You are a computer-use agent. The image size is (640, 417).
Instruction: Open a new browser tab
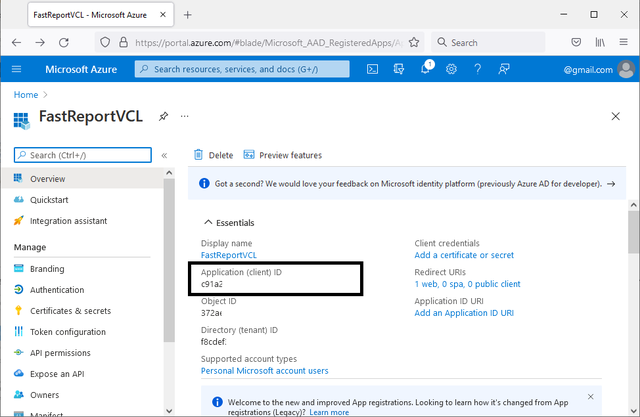(x=187, y=15)
